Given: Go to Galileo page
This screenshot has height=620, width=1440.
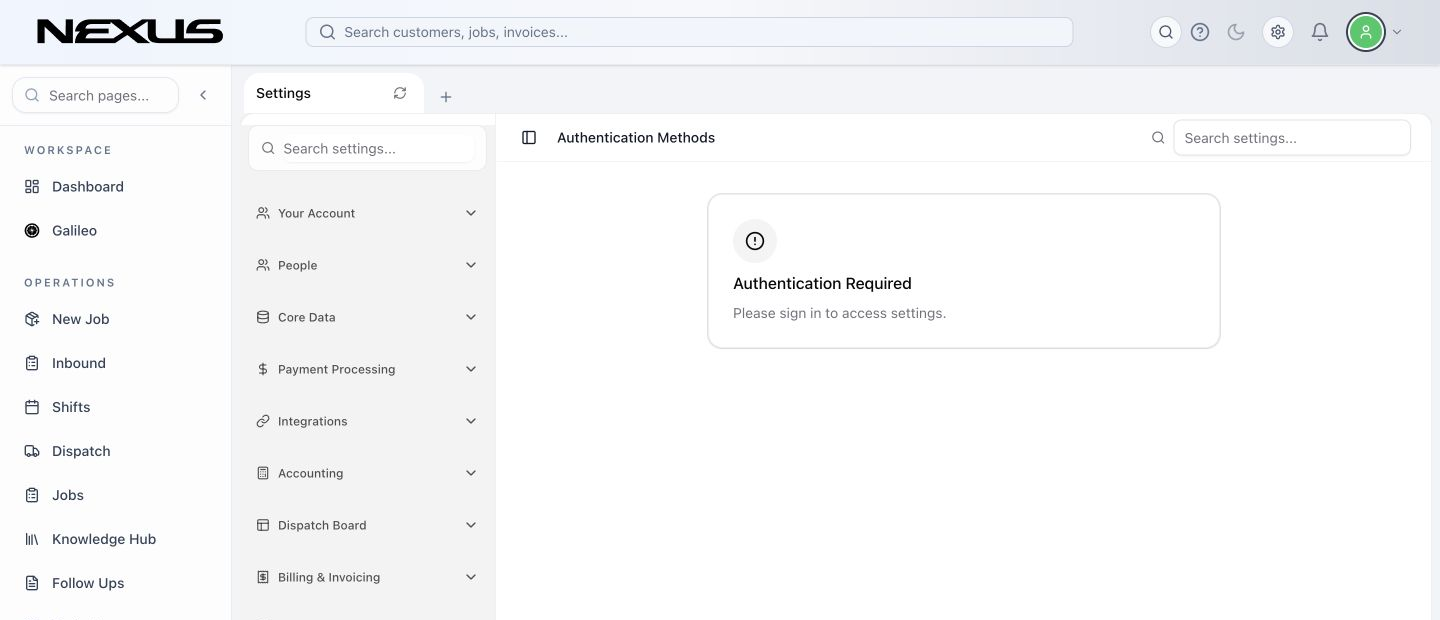Looking at the screenshot, I should click(x=75, y=231).
